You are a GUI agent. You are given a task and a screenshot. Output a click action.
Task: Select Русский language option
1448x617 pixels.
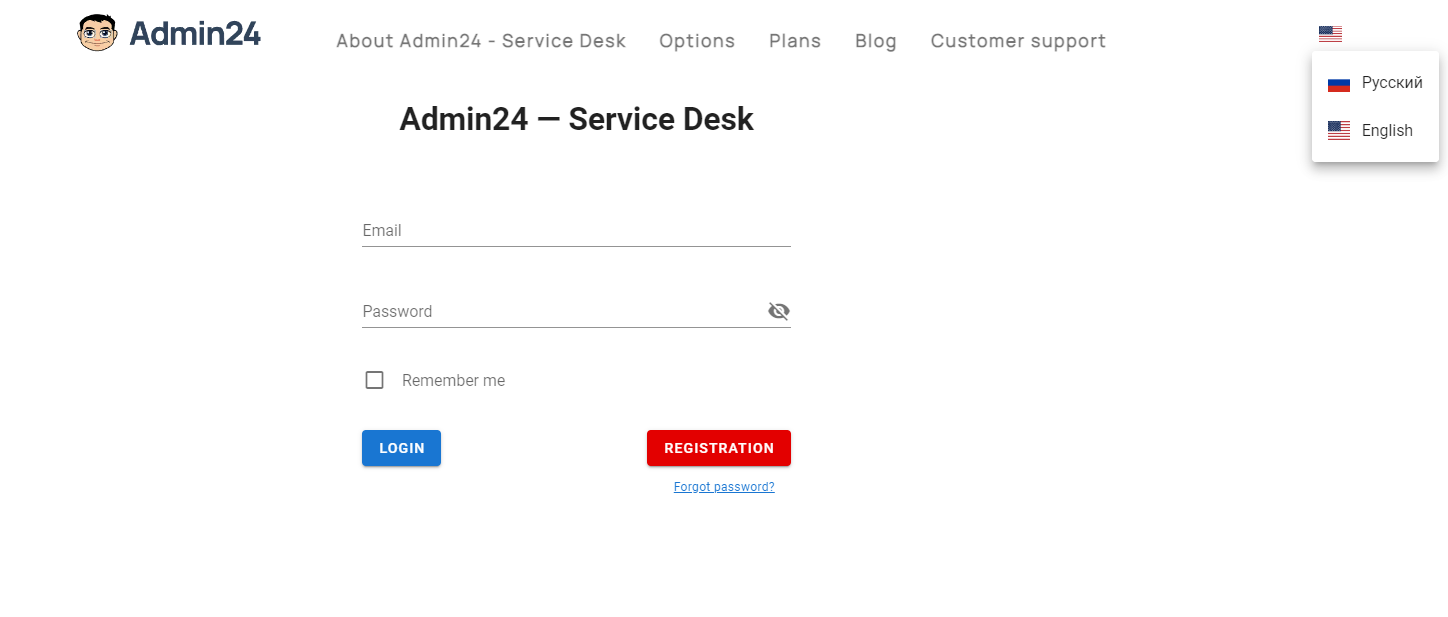point(1375,83)
